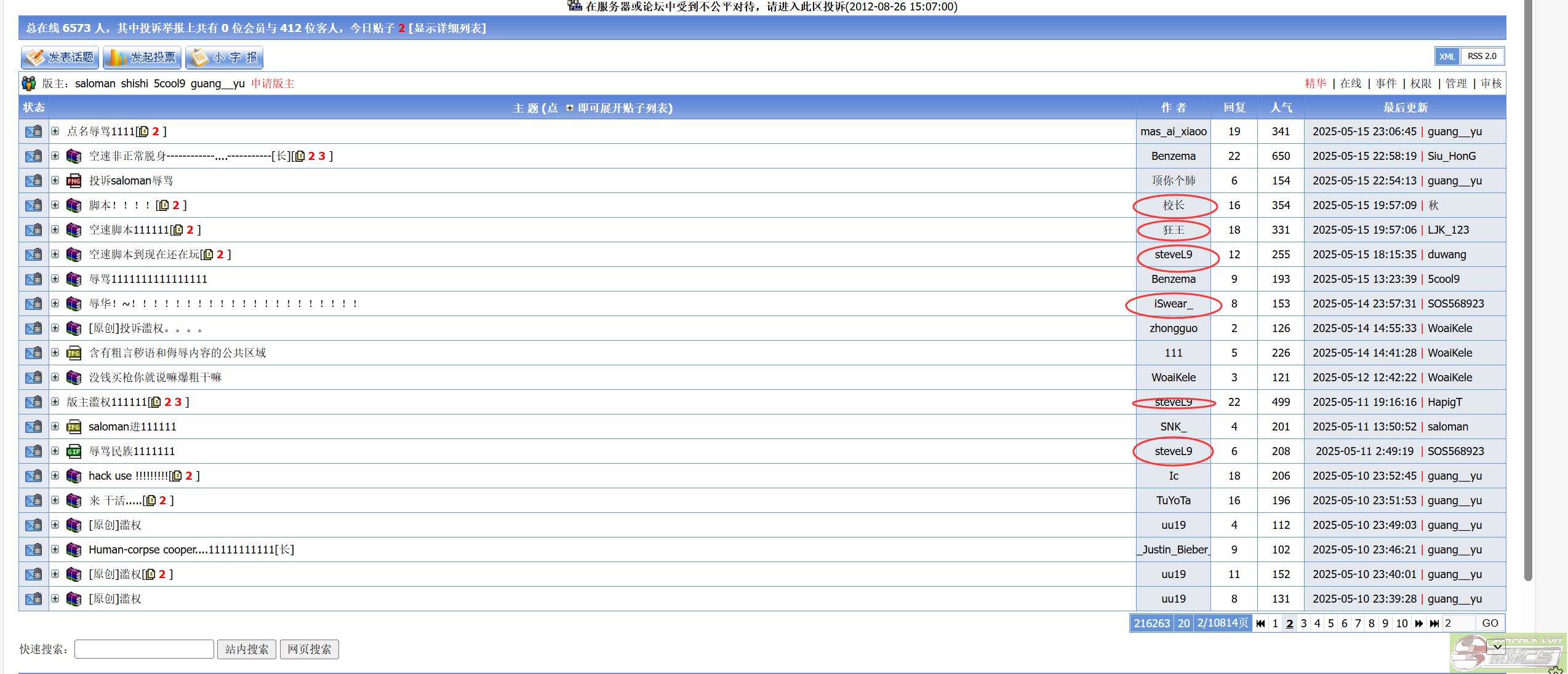The height and width of the screenshot is (674, 1568).
Task: Click dropdown chevron on bottom-right logo
Action: (x=1497, y=646)
